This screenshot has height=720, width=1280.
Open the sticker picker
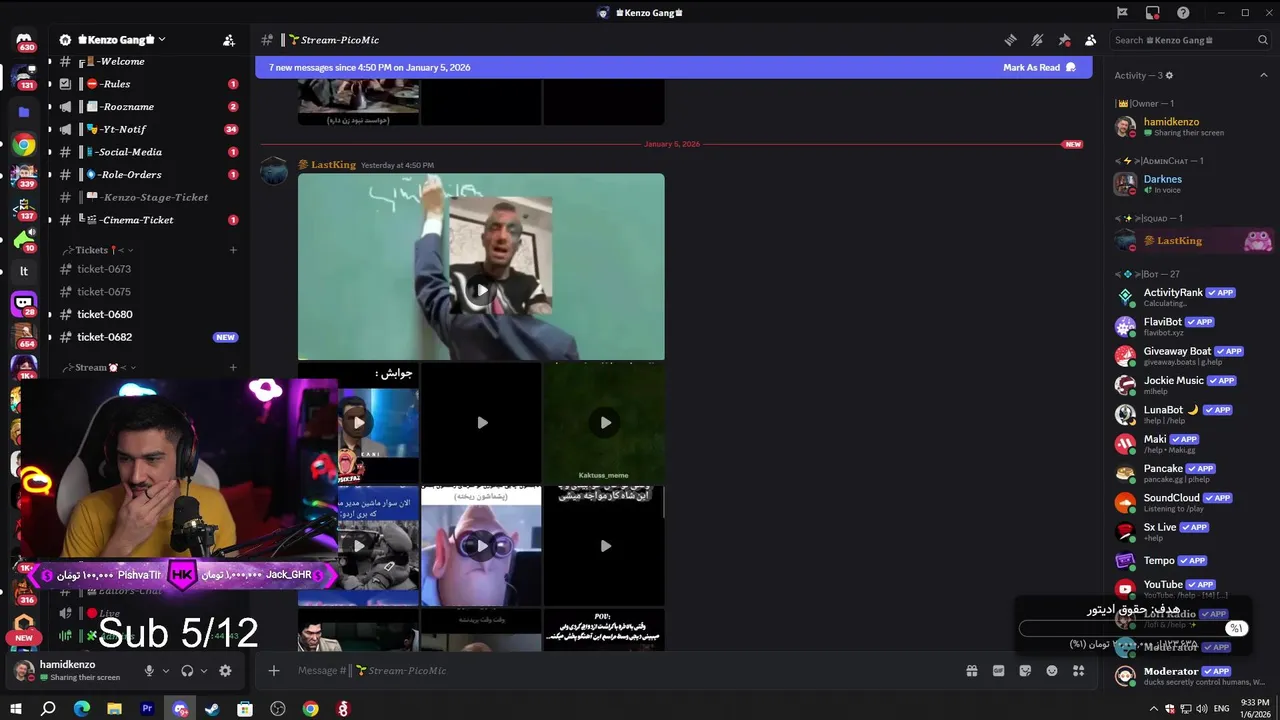[1025, 671]
